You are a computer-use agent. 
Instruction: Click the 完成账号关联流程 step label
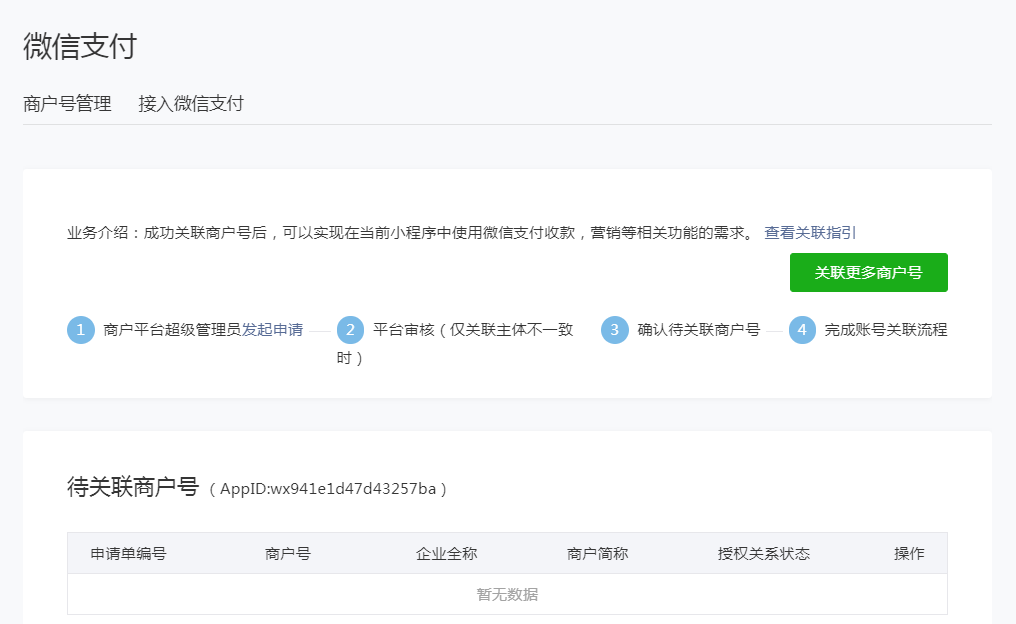pos(886,330)
